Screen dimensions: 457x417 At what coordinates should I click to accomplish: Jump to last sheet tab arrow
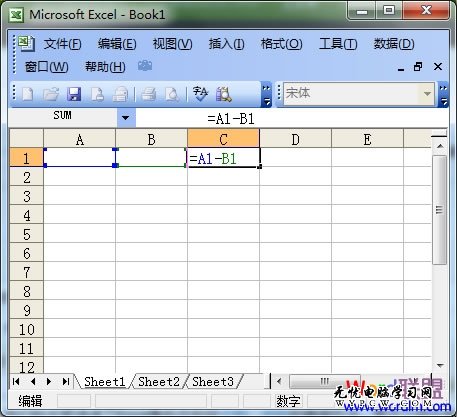pos(66,381)
